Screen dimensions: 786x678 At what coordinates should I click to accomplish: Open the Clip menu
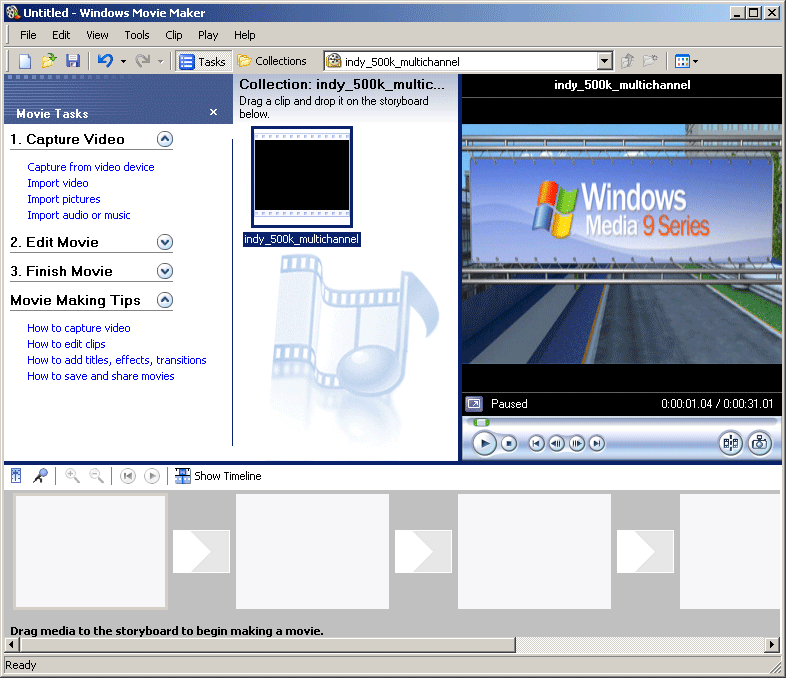pos(173,35)
